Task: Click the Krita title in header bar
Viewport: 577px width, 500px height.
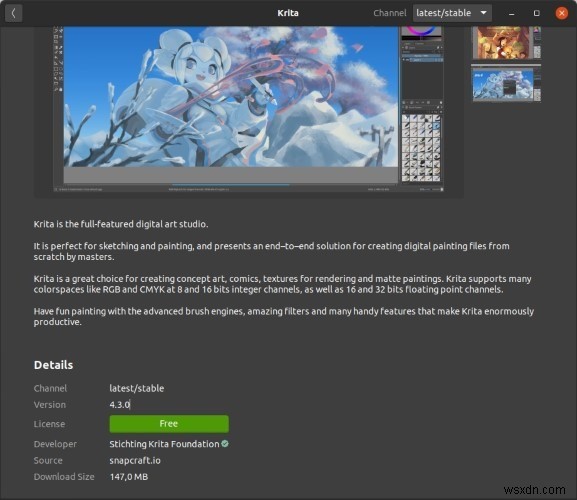Action: (288, 13)
